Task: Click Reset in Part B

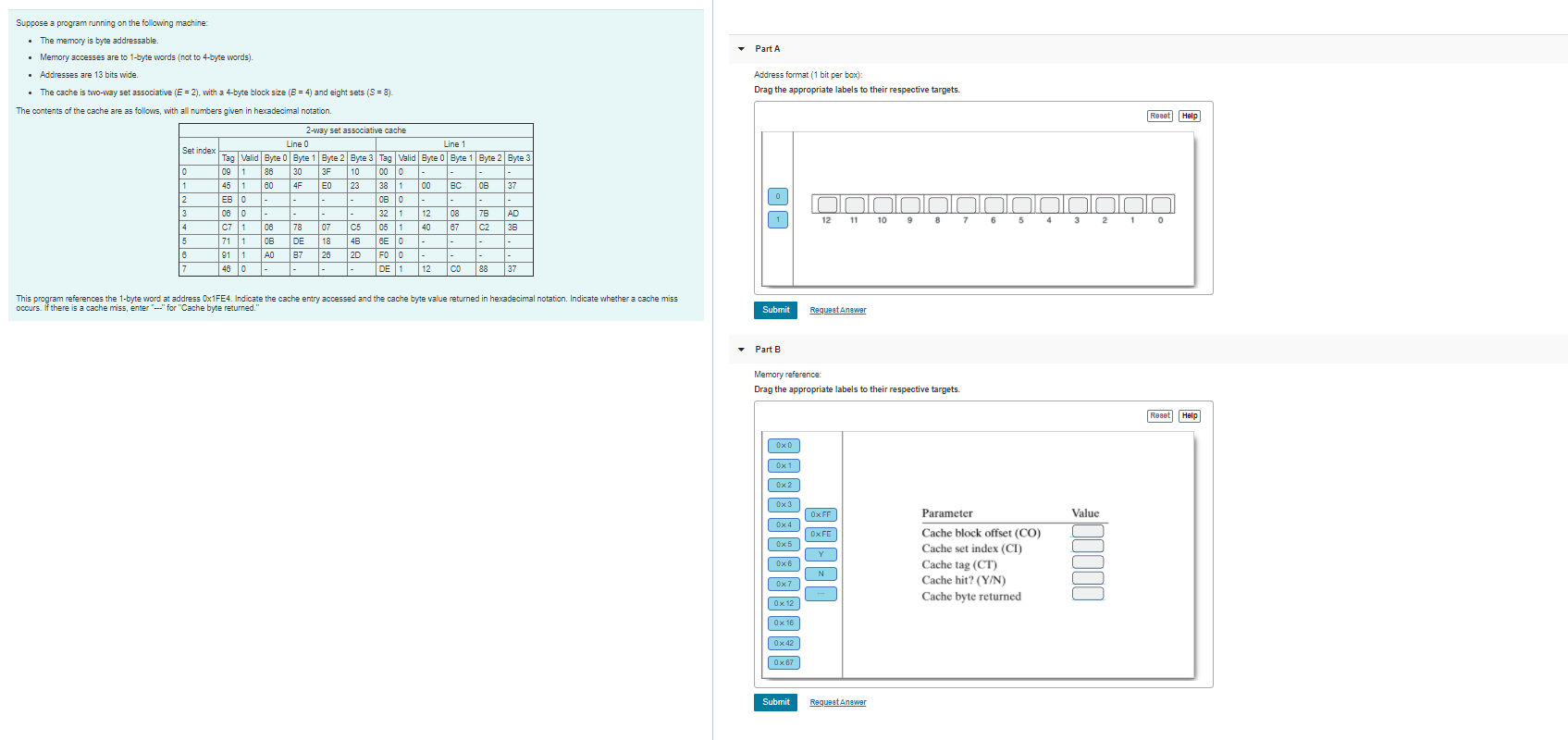Action: click(1160, 415)
